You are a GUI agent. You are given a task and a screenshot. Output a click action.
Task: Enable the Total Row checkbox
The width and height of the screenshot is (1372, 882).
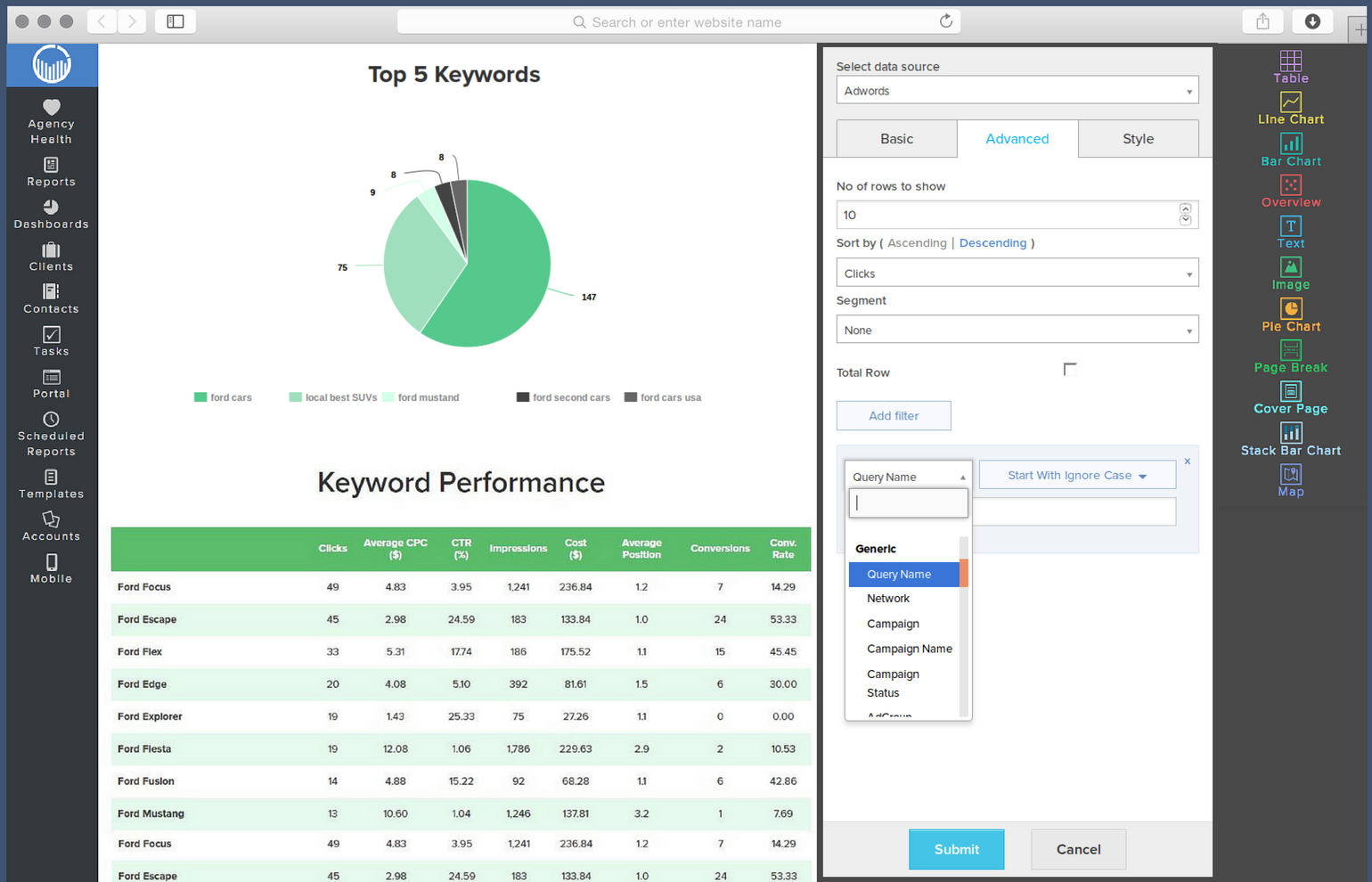(x=1069, y=368)
